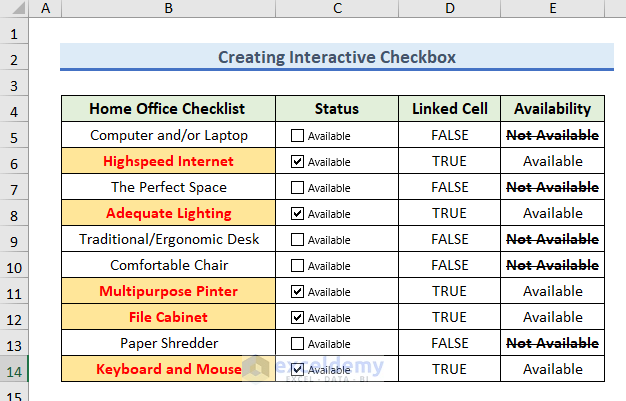Select the row 14 header
626x401 pixels.
point(14,369)
